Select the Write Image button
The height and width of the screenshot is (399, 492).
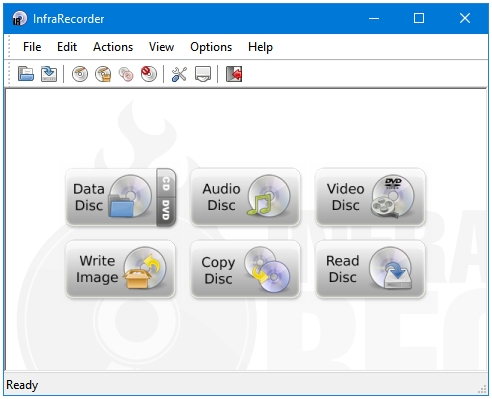120,269
